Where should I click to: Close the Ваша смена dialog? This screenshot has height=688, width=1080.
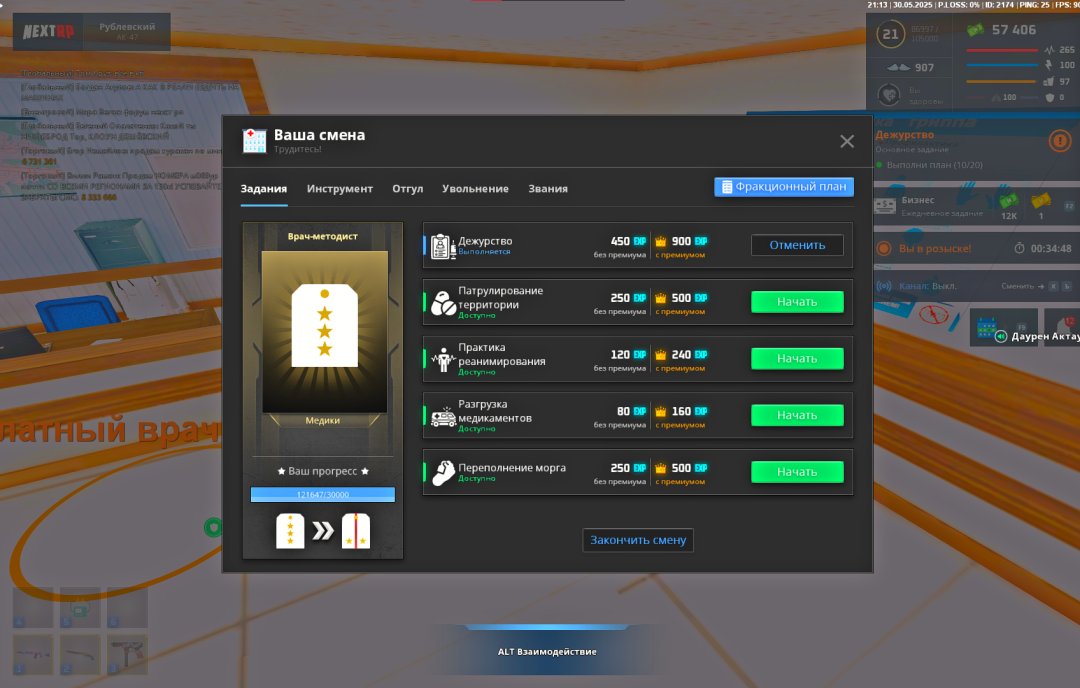tap(847, 141)
